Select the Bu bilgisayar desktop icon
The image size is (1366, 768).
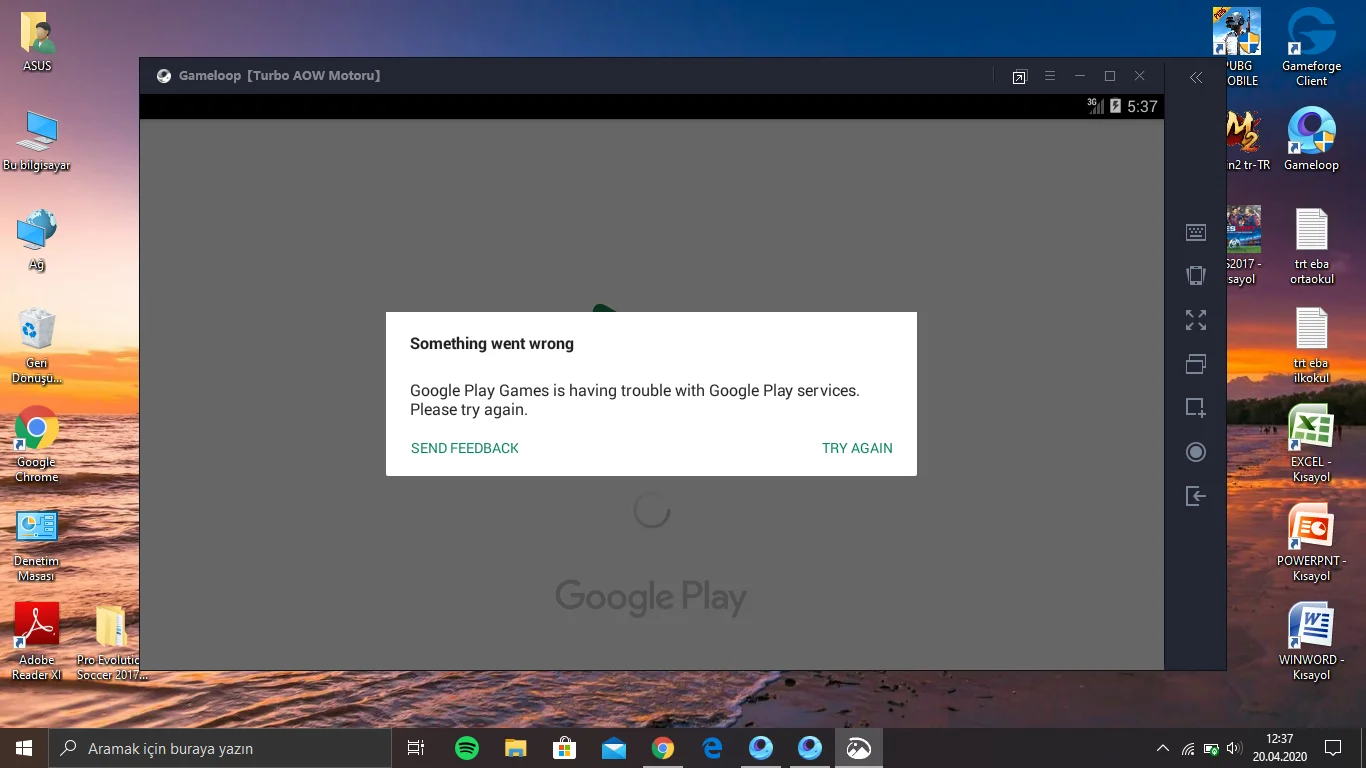(37, 140)
